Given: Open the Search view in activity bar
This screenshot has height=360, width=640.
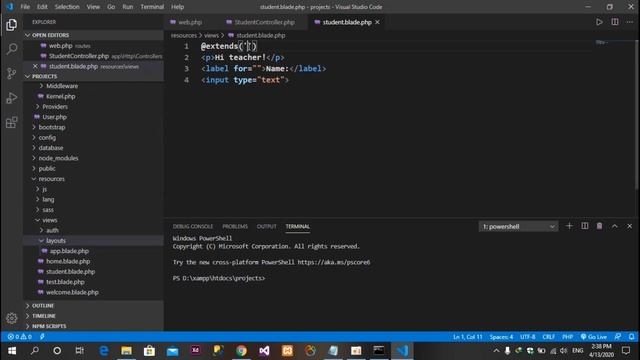Looking at the screenshot, I should pyautogui.click(x=11, y=49).
